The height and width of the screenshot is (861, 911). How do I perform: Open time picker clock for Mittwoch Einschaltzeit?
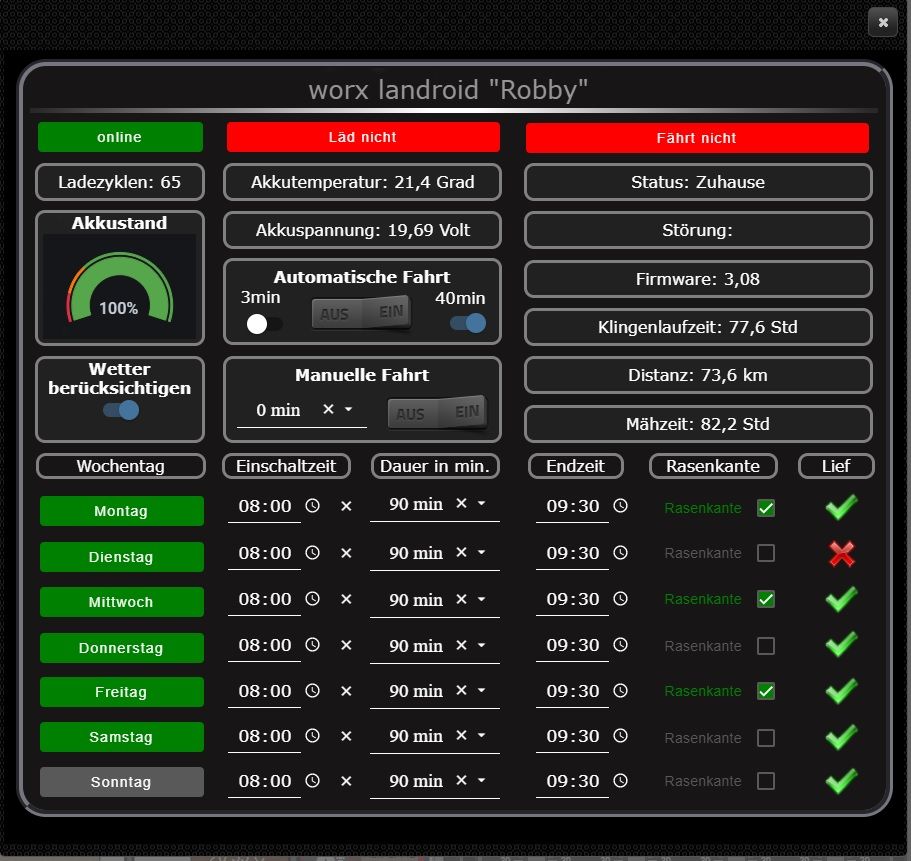313,598
